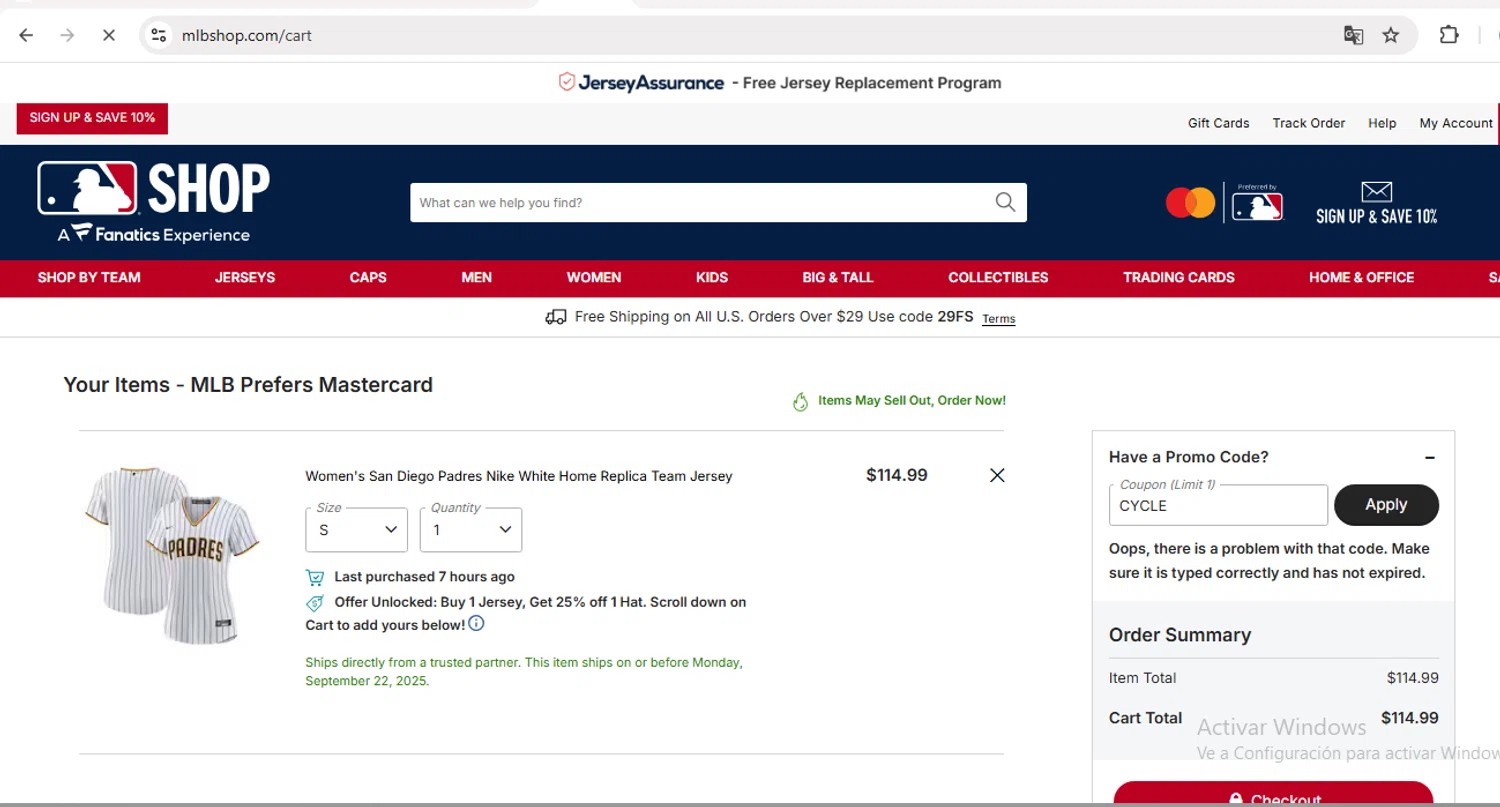The width and height of the screenshot is (1500, 807).
Task: Click the cart last-purchased icon
Action: pyautogui.click(x=315, y=577)
